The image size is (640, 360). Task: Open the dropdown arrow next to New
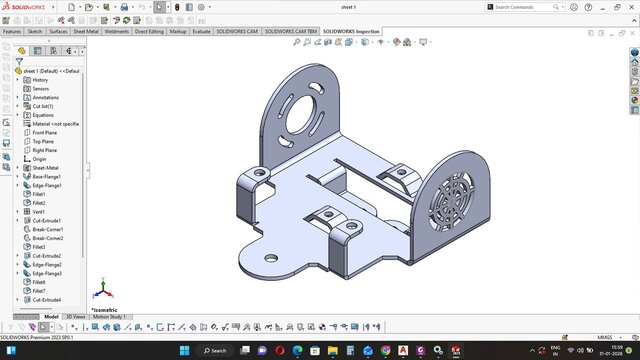tap(80, 7)
